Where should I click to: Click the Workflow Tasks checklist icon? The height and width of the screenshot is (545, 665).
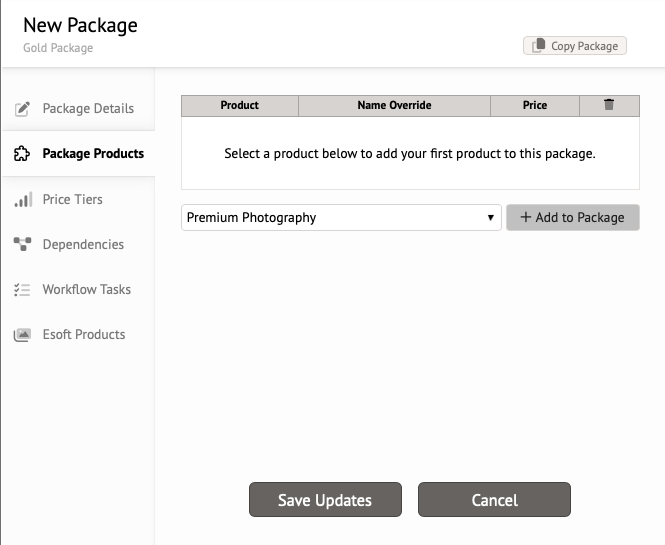pyautogui.click(x=22, y=290)
